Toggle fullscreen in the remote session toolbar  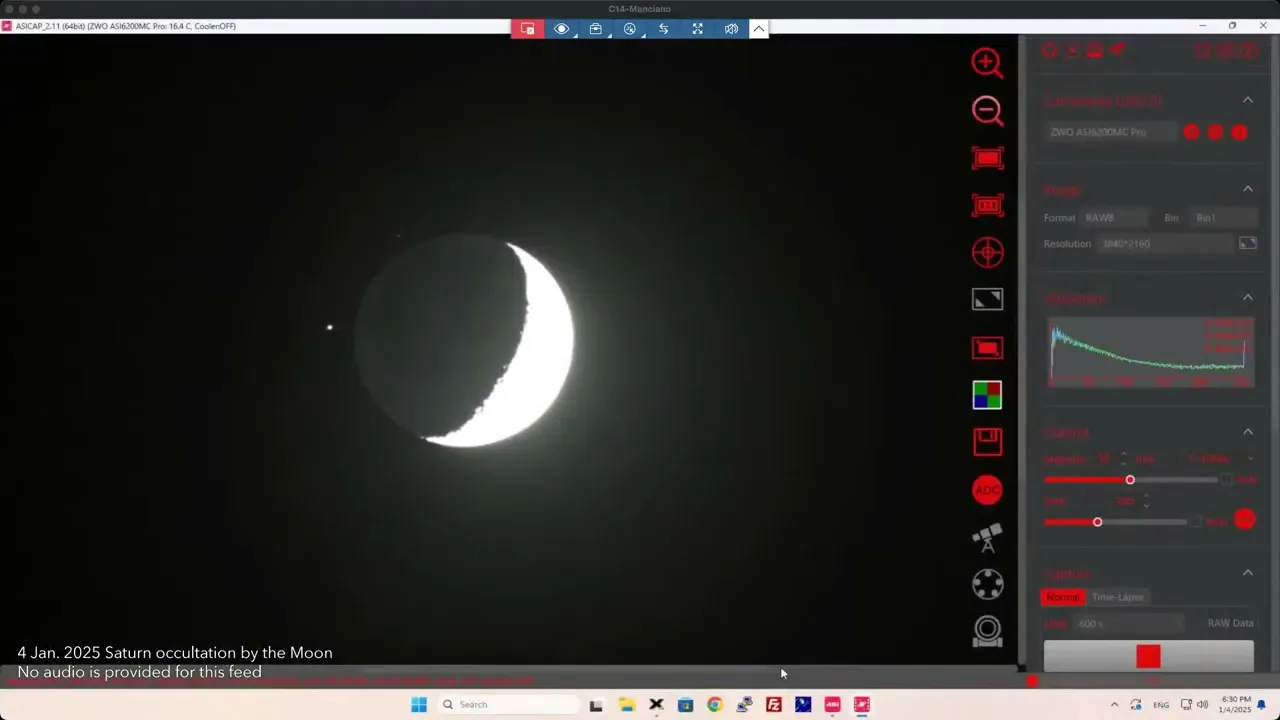click(x=697, y=29)
